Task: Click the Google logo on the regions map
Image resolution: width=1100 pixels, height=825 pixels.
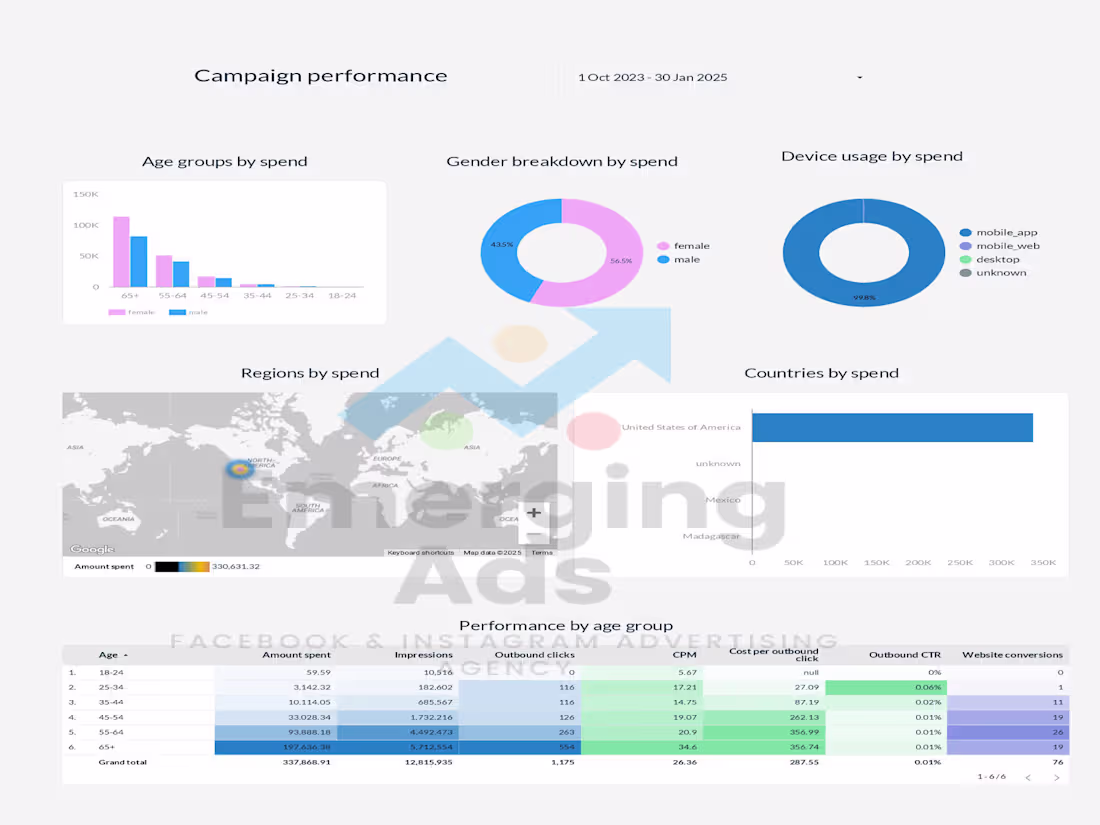Action: pos(92,549)
